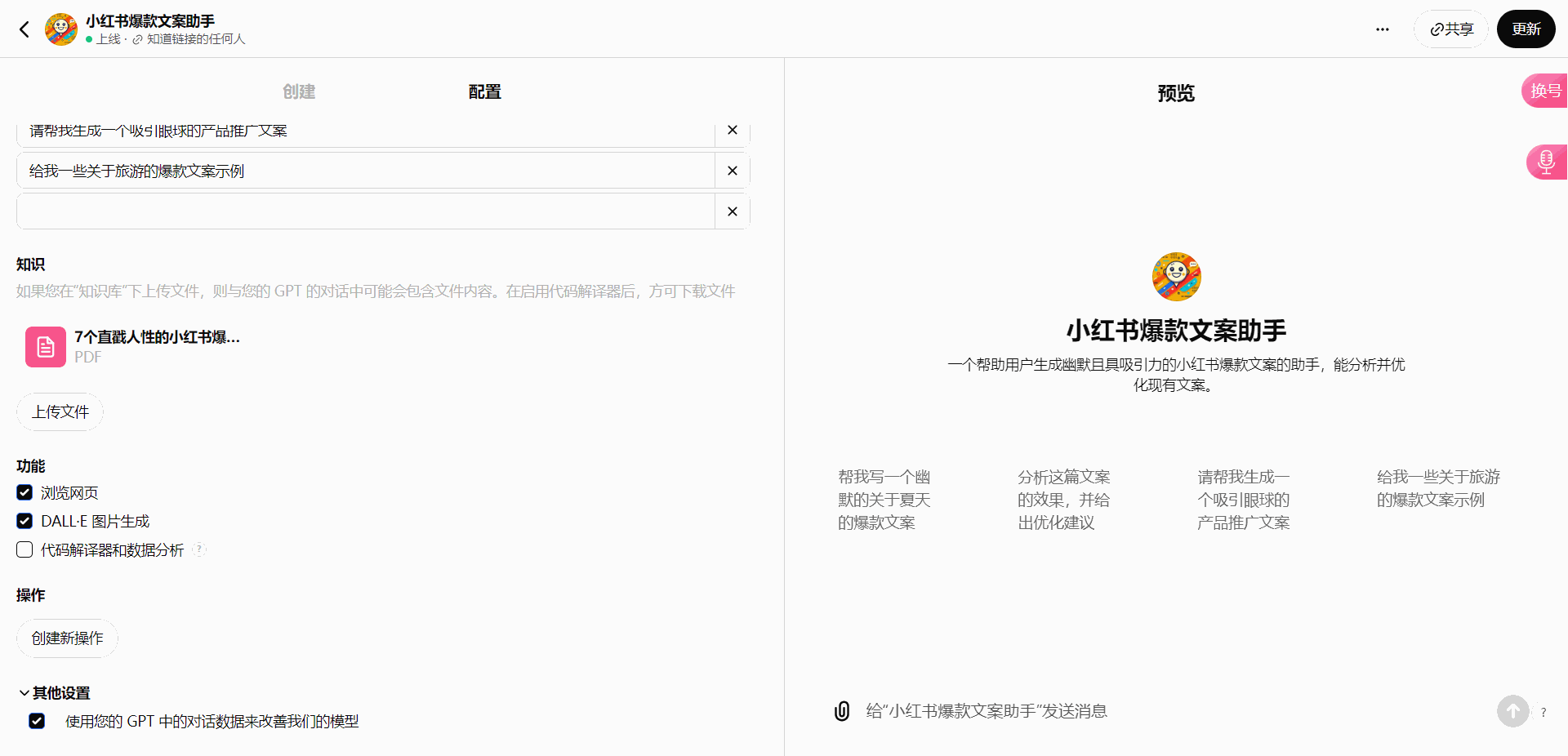Click the preview GPT avatar image

pyautogui.click(x=1176, y=277)
